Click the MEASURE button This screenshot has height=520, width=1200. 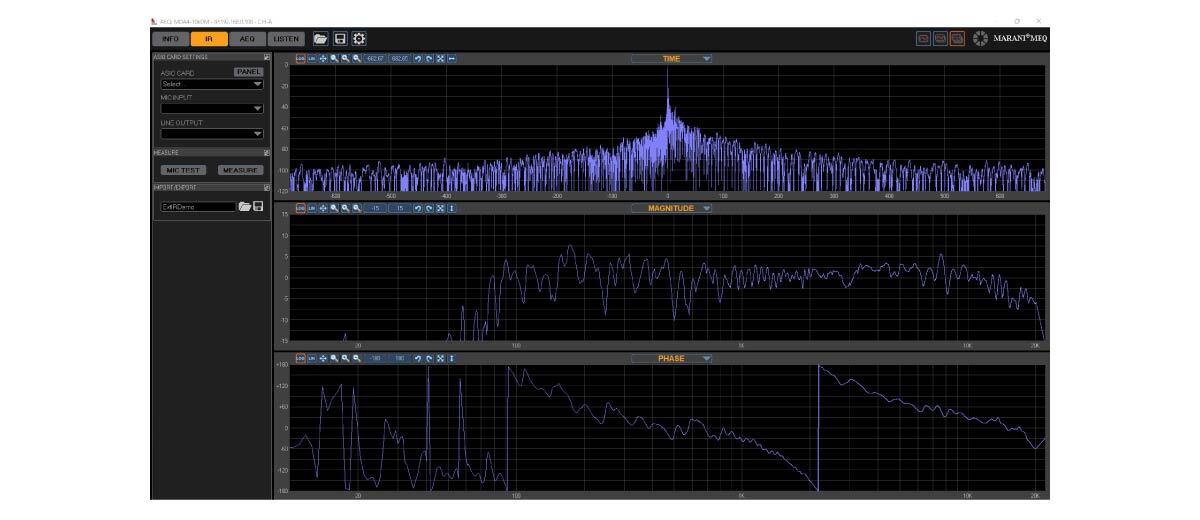click(240, 170)
